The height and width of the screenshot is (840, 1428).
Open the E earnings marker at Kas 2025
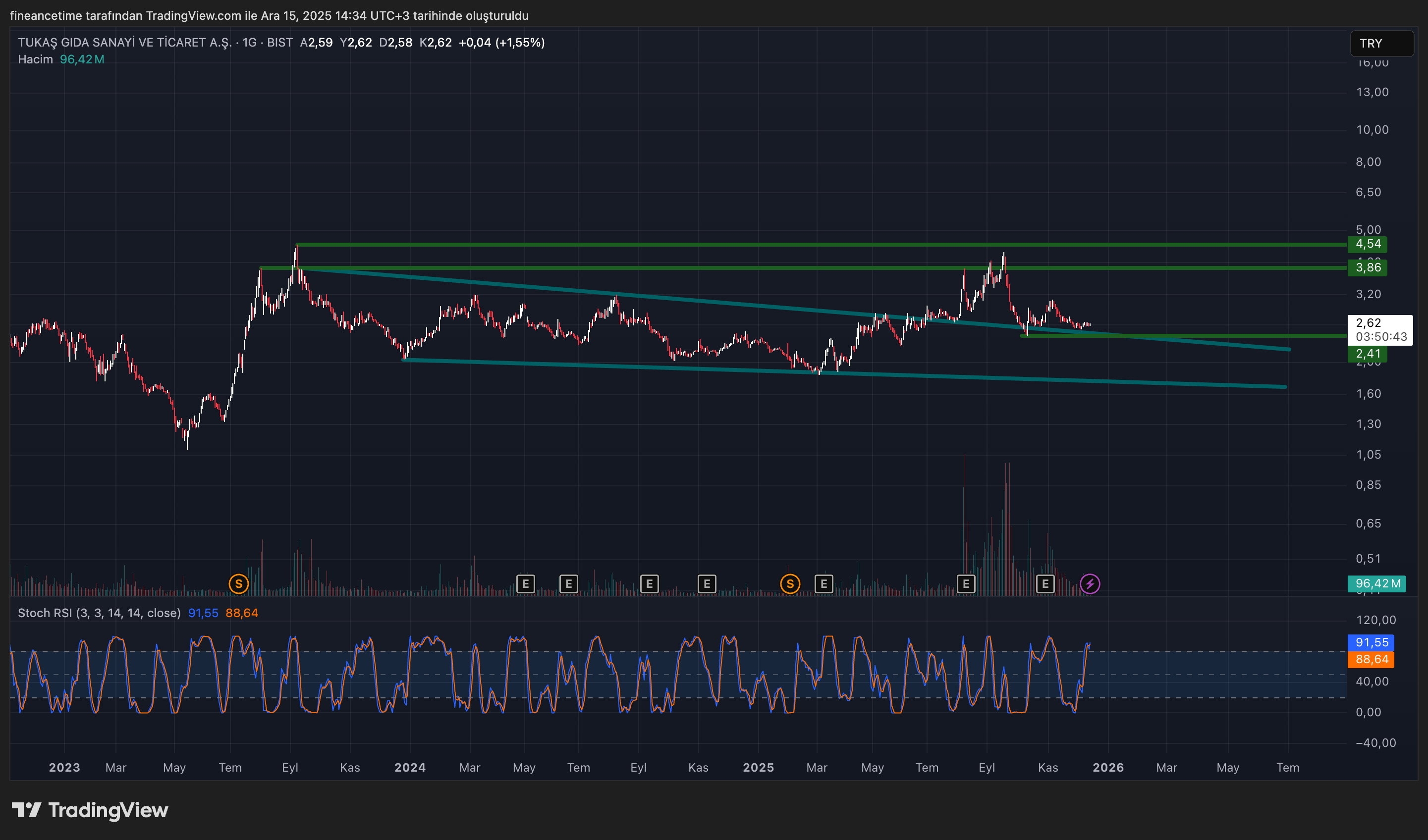click(1045, 583)
